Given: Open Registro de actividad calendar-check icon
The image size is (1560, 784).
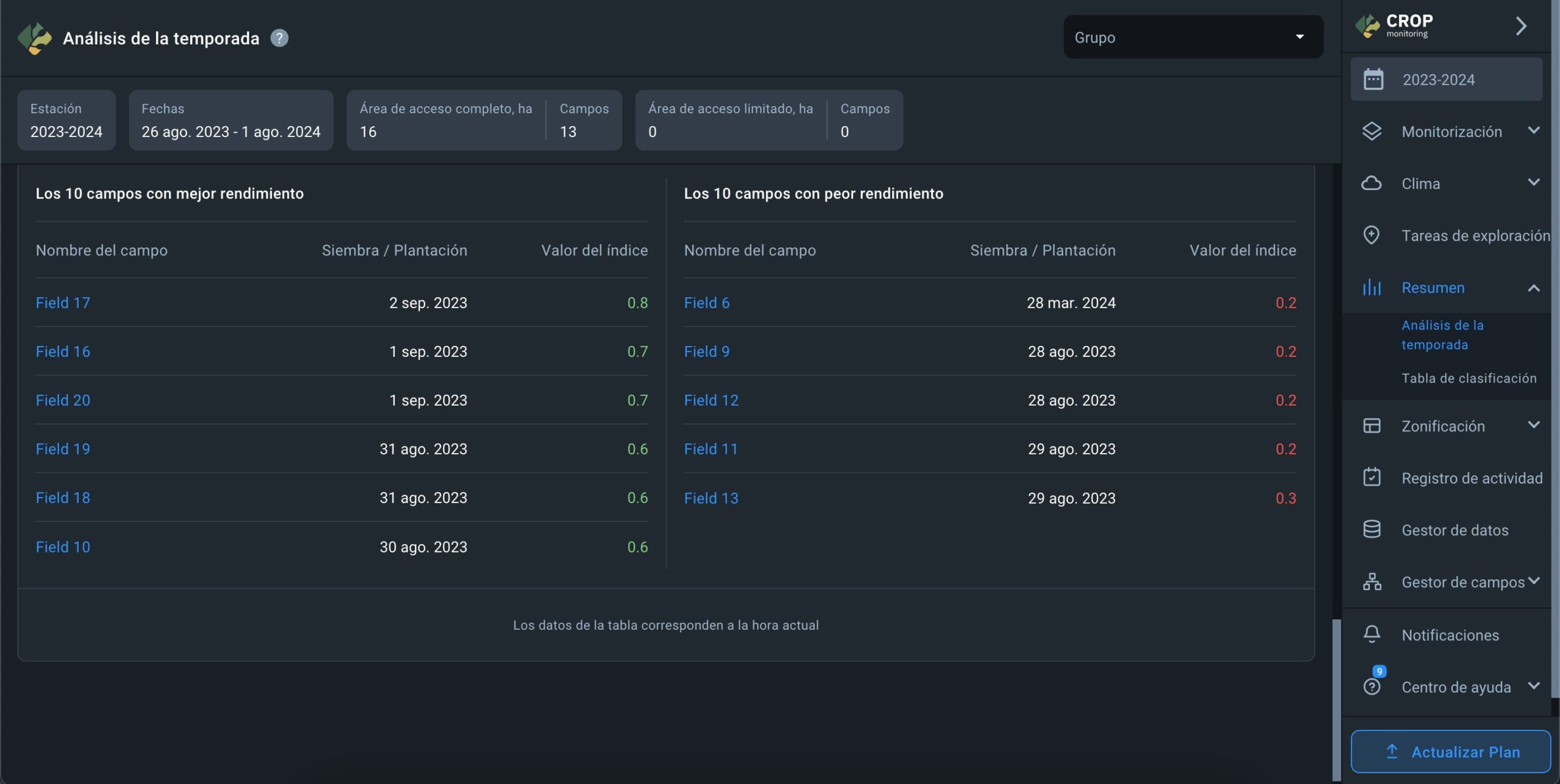Looking at the screenshot, I should [x=1371, y=478].
